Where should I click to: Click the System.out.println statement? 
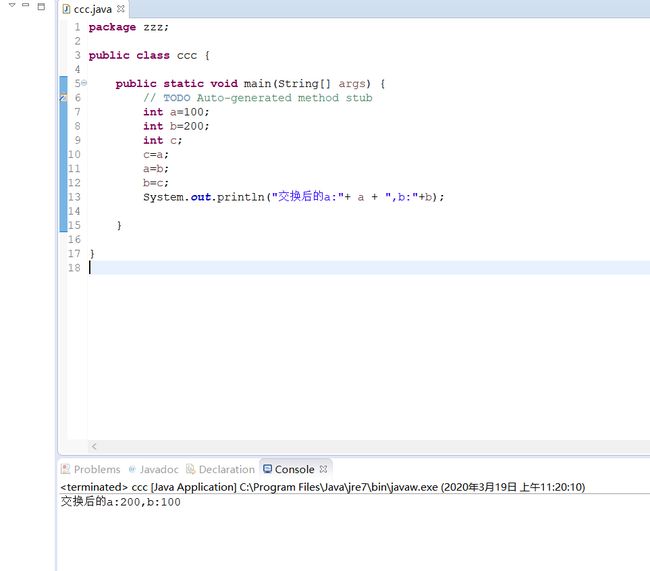click(x=293, y=197)
